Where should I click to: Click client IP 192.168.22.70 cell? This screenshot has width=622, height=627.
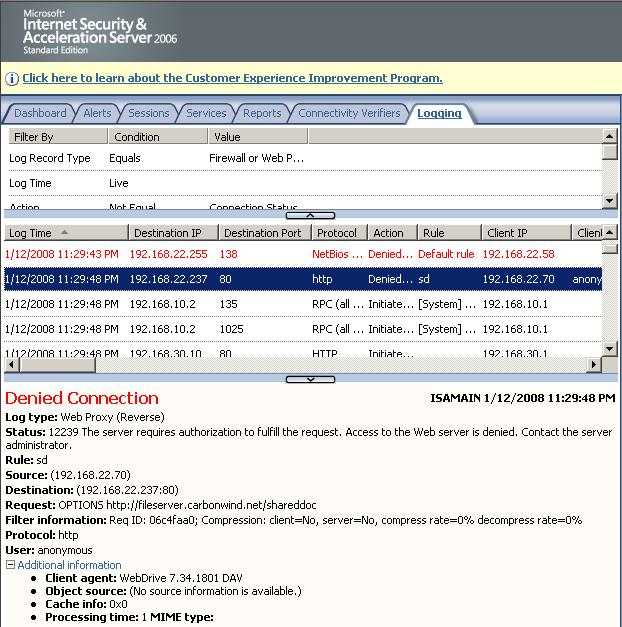tap(518, 279)
